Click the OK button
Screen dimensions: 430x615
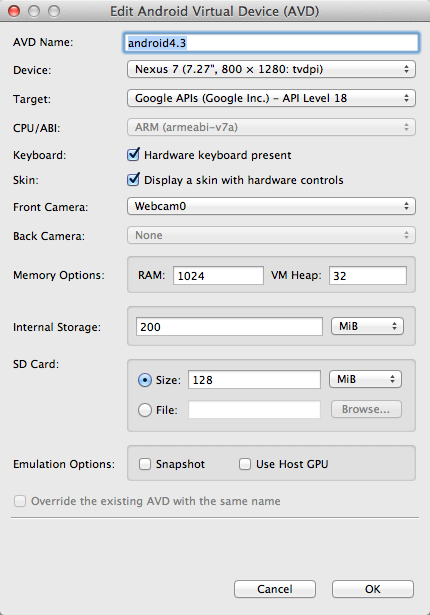[373, 589]
